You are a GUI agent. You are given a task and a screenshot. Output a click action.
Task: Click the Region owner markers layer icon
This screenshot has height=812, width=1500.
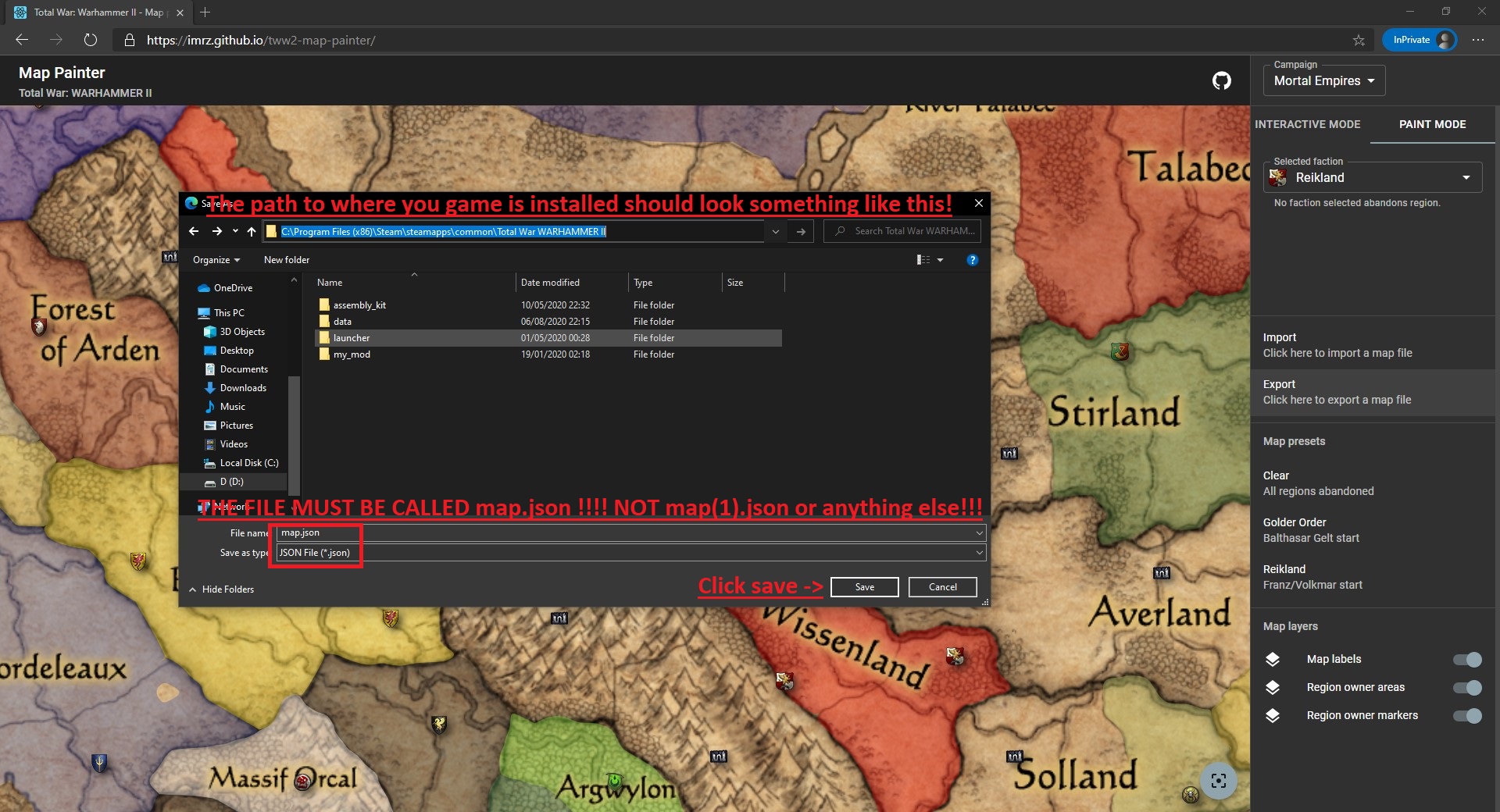pyautogui.click(x=1273, y=715)
